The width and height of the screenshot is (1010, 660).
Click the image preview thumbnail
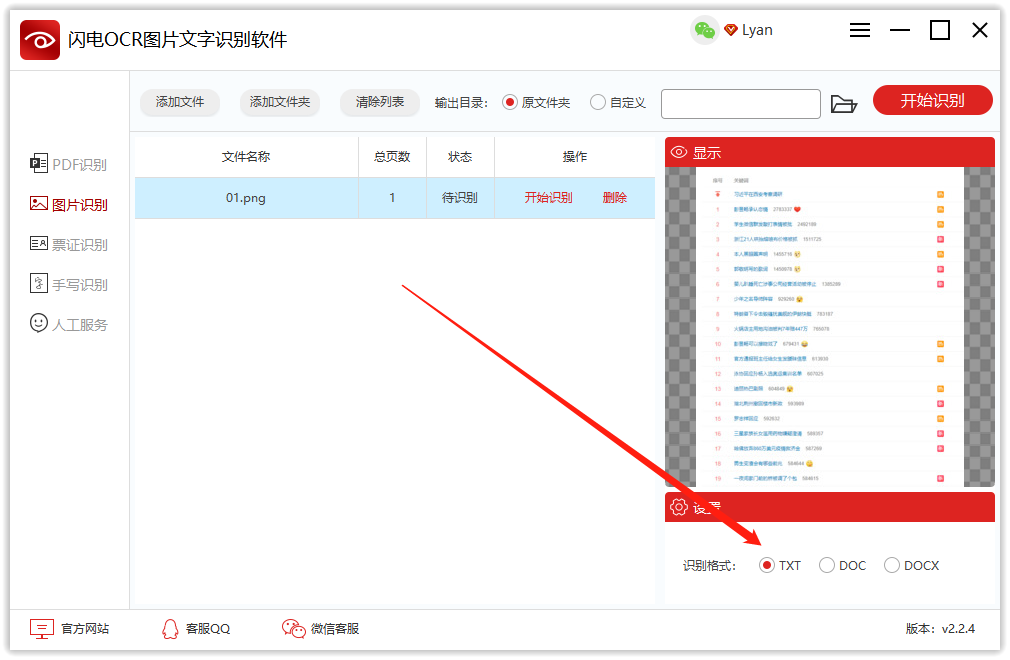tap(830, 327)
